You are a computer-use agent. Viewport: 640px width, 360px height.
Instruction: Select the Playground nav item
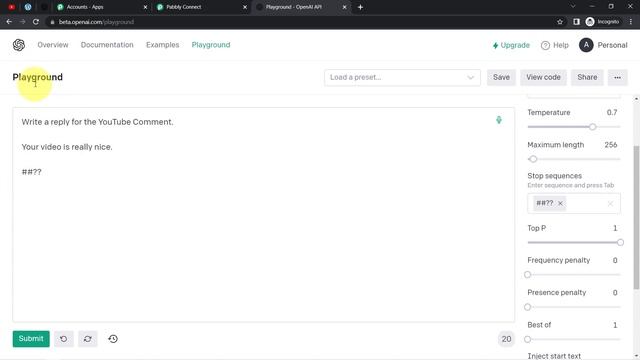pos(211,45)
